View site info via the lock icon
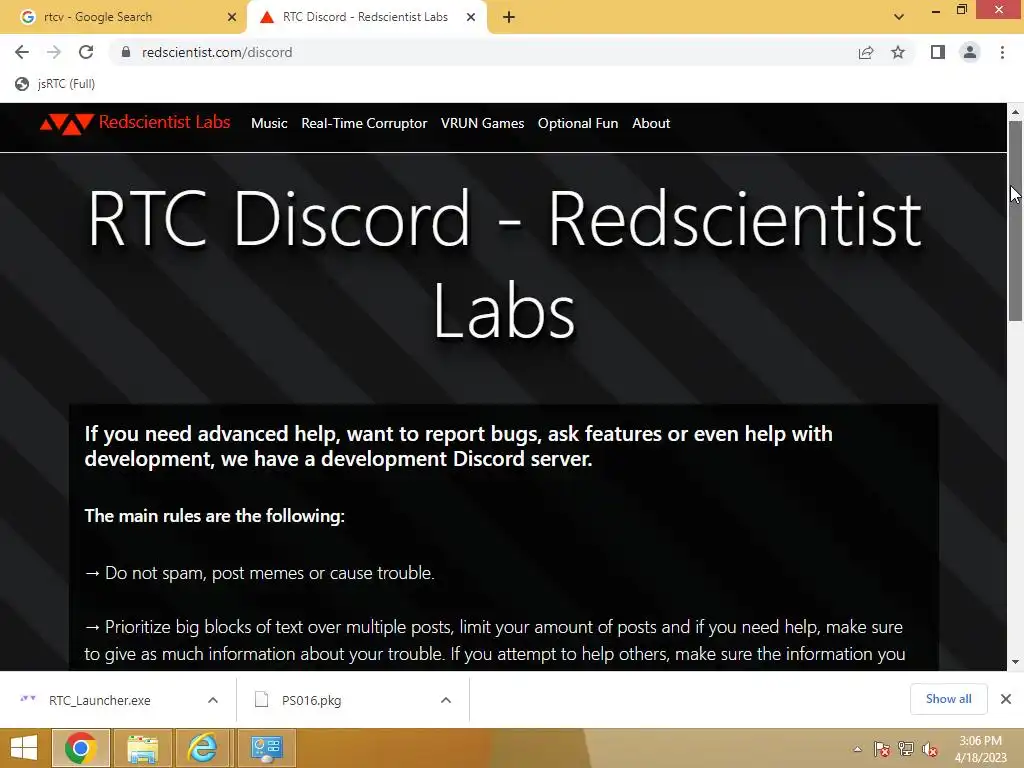The width and height of the screenshot is (1024, 768). 126,52
